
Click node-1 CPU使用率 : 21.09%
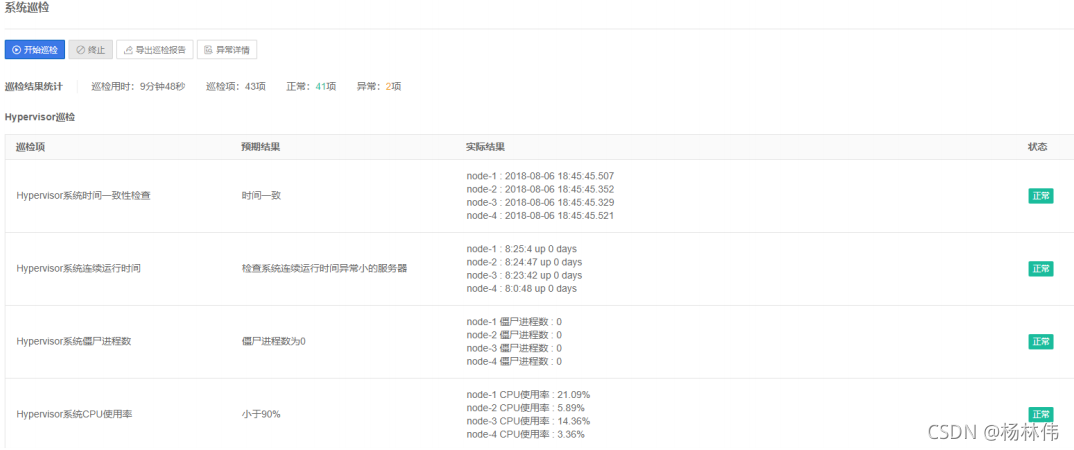tap(528, 395)
